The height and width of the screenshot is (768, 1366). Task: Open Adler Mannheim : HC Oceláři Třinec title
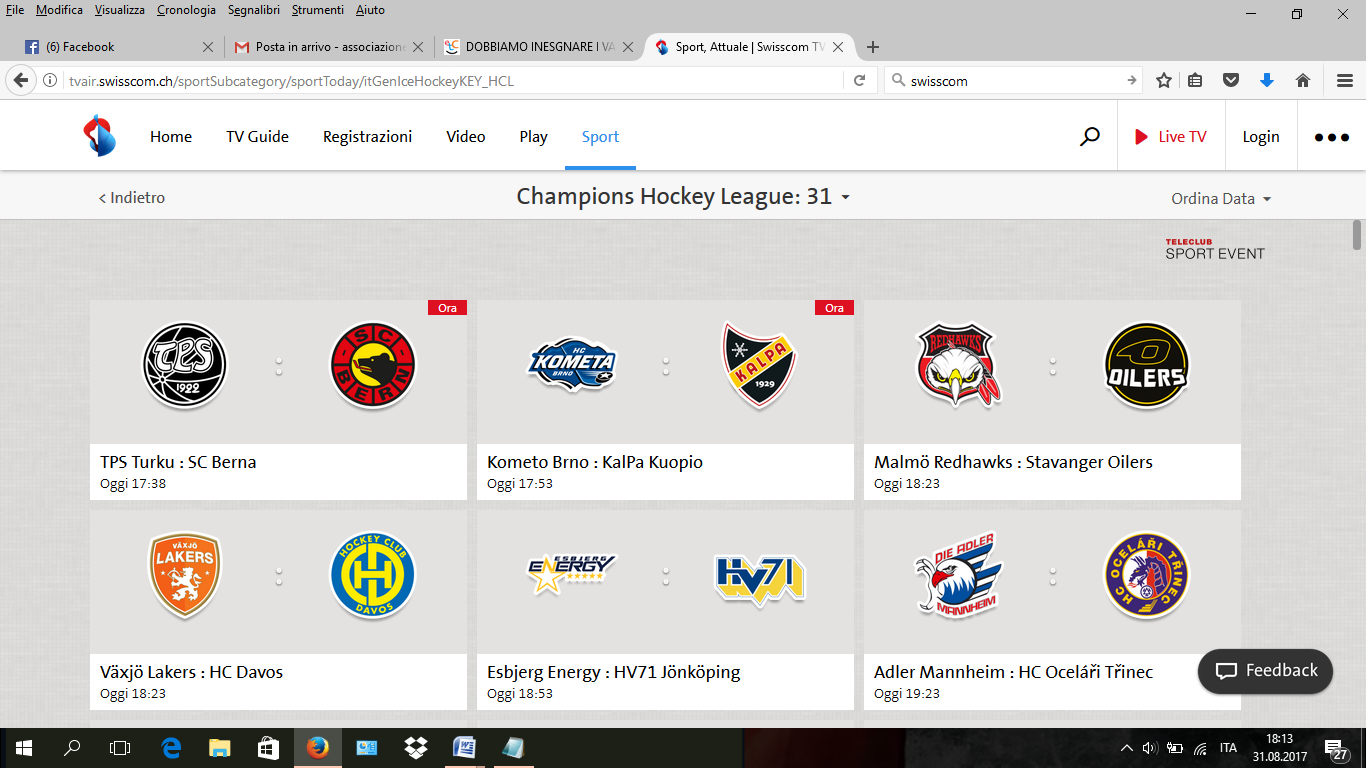[1013, 672]
